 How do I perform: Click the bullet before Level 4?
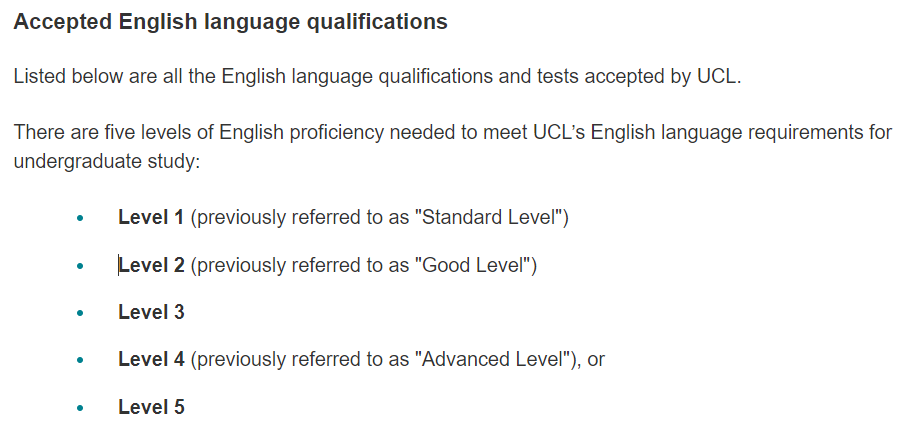pyautogui.click(x=80, y=360)
